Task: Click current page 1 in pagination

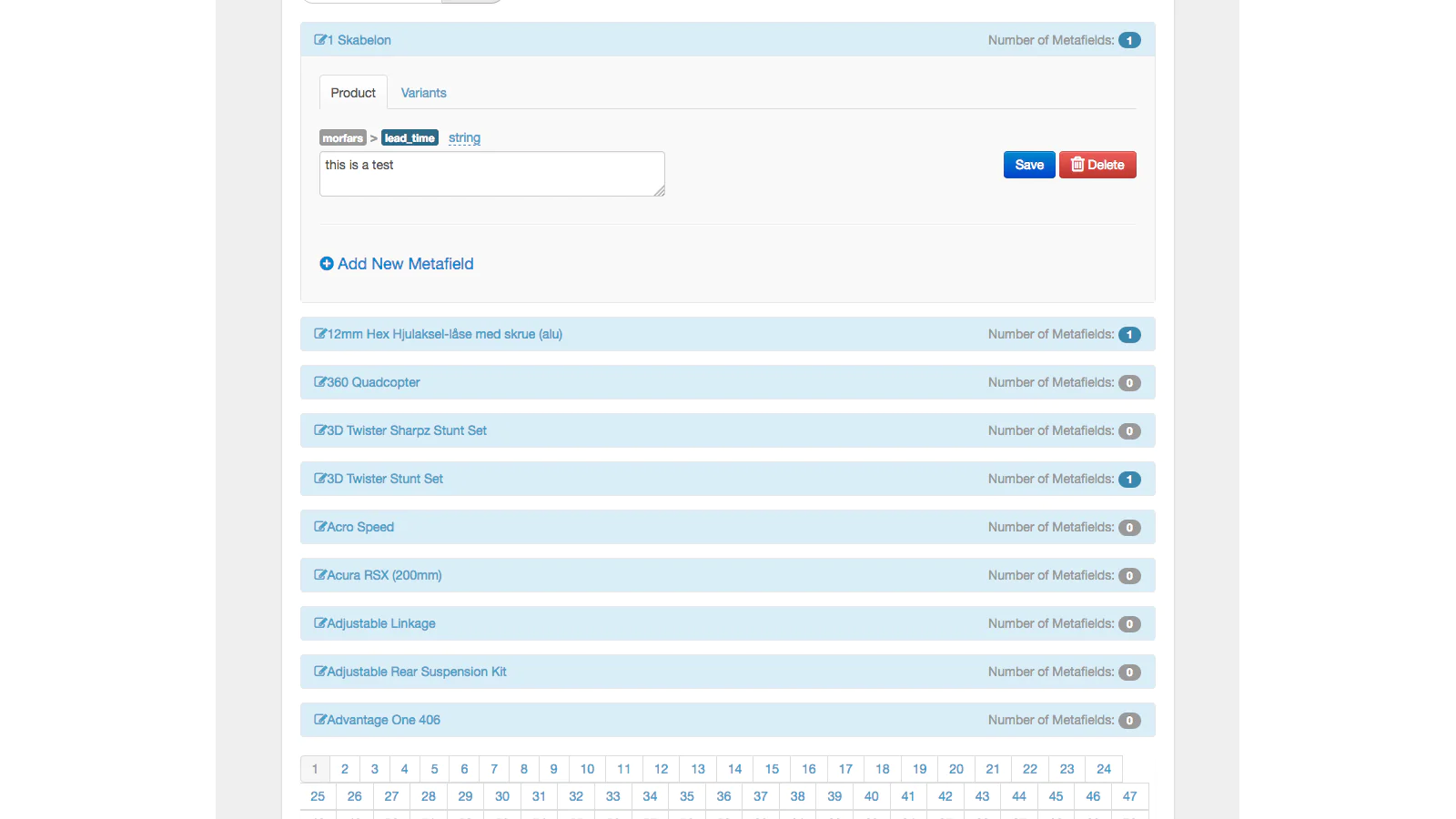Action: pos(315,769)
